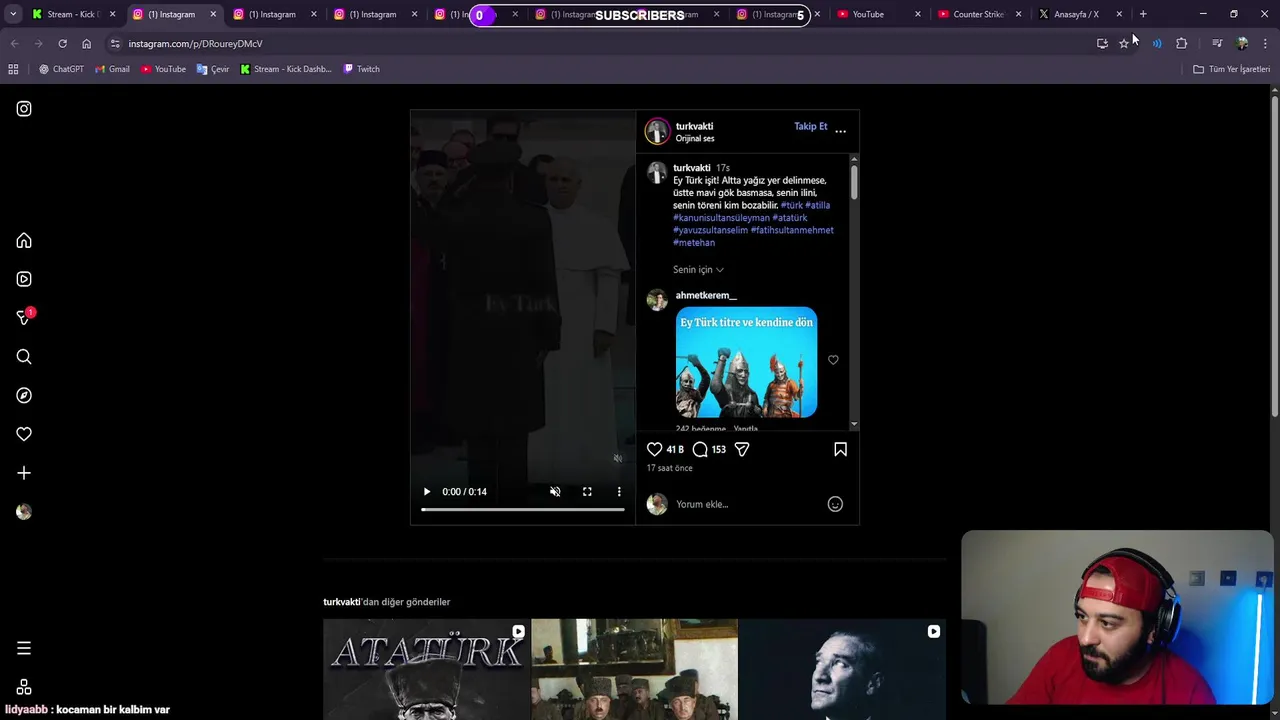
Task: Open browser extensions puzzle icon
Action: point(1181,44)
